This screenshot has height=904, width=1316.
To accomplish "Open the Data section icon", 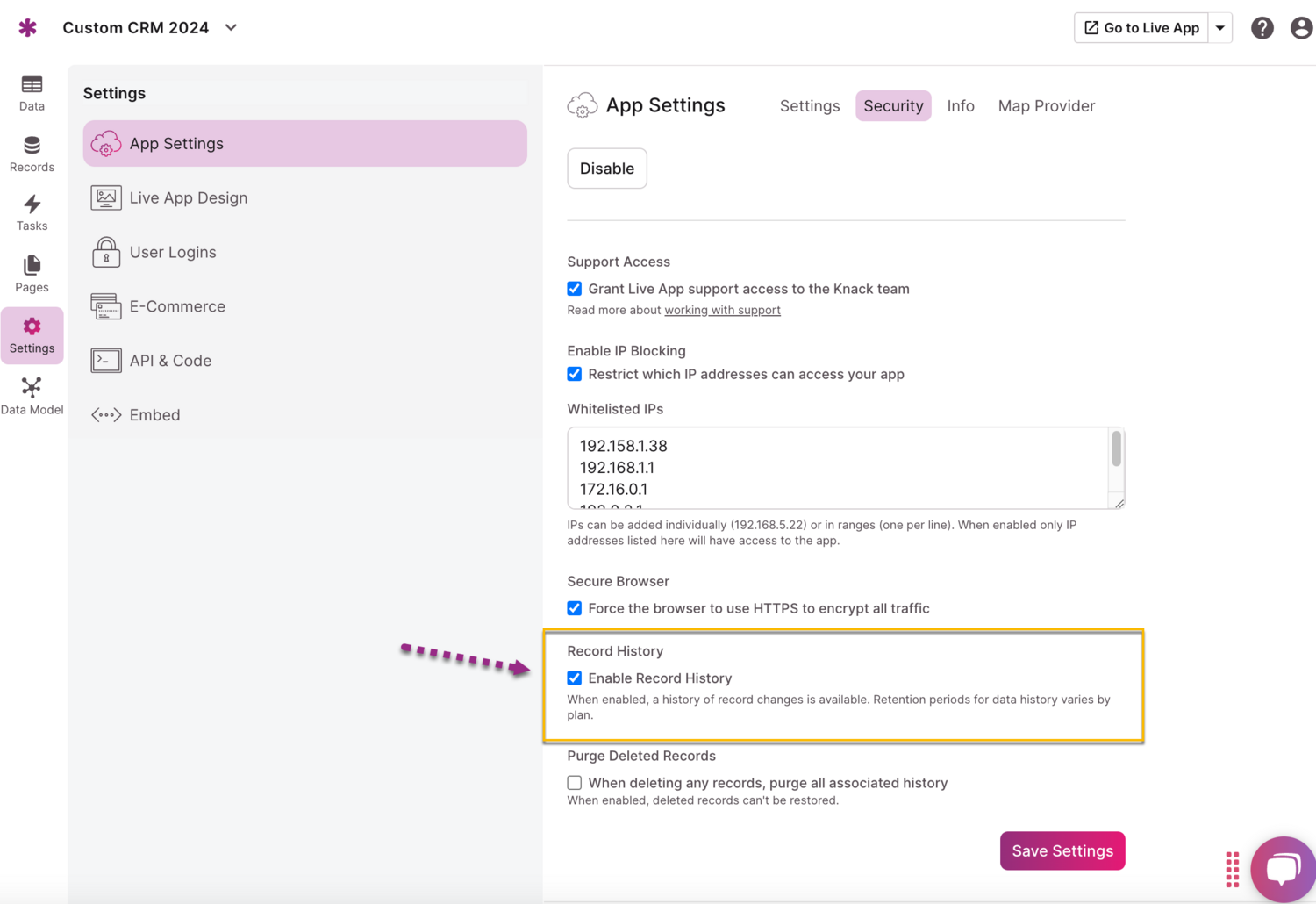I will (32, 93).
